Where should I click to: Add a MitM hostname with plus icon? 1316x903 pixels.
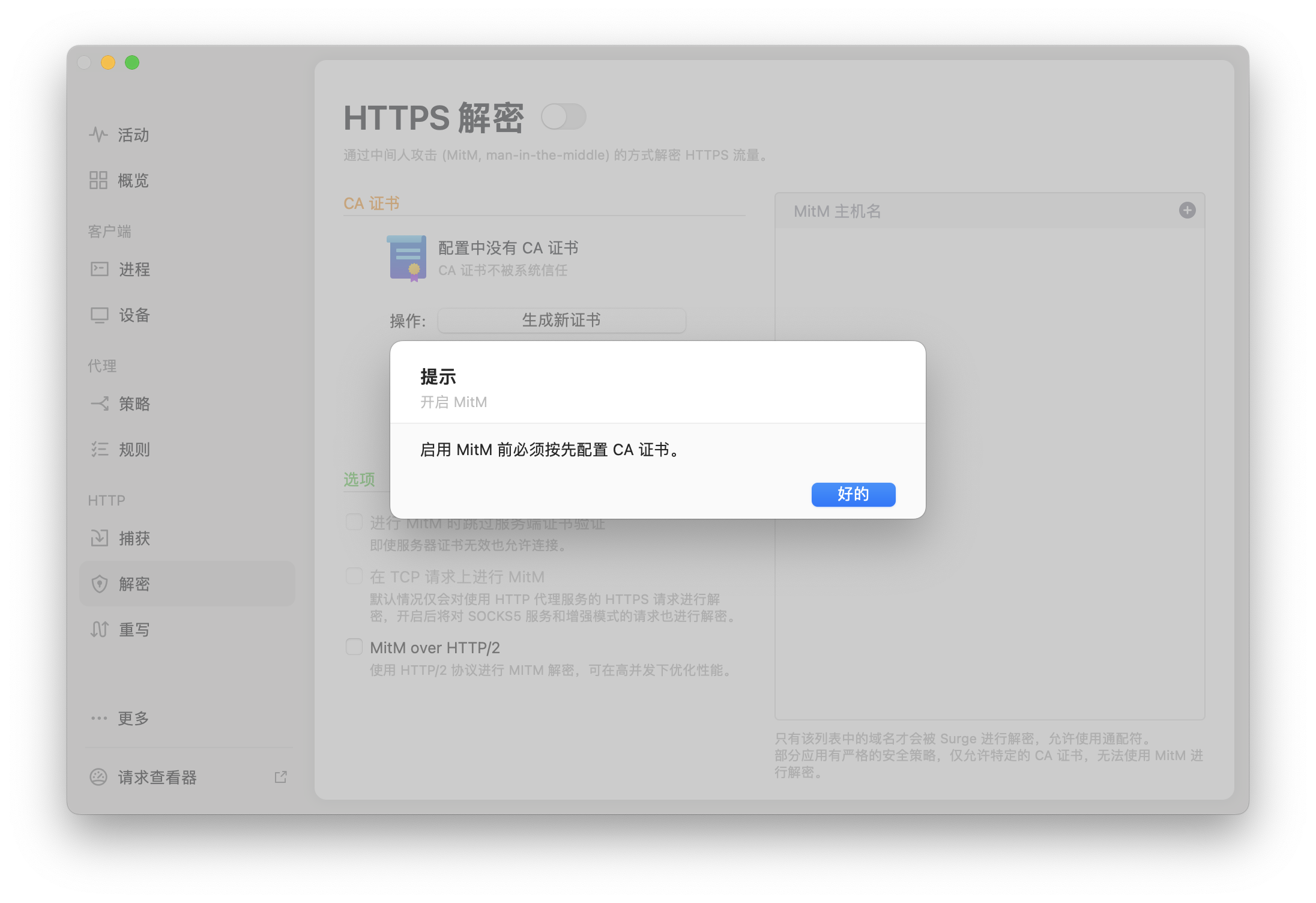coord(1187,210)
